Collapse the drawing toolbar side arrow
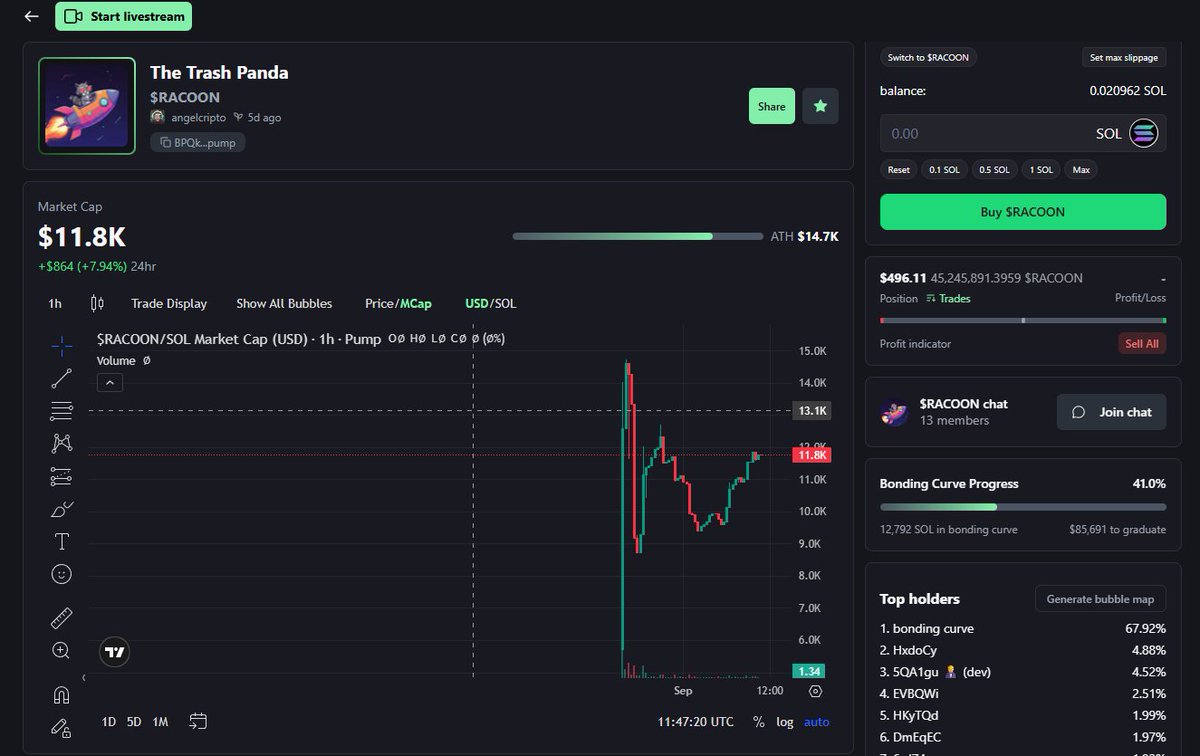 click(84, 678)
